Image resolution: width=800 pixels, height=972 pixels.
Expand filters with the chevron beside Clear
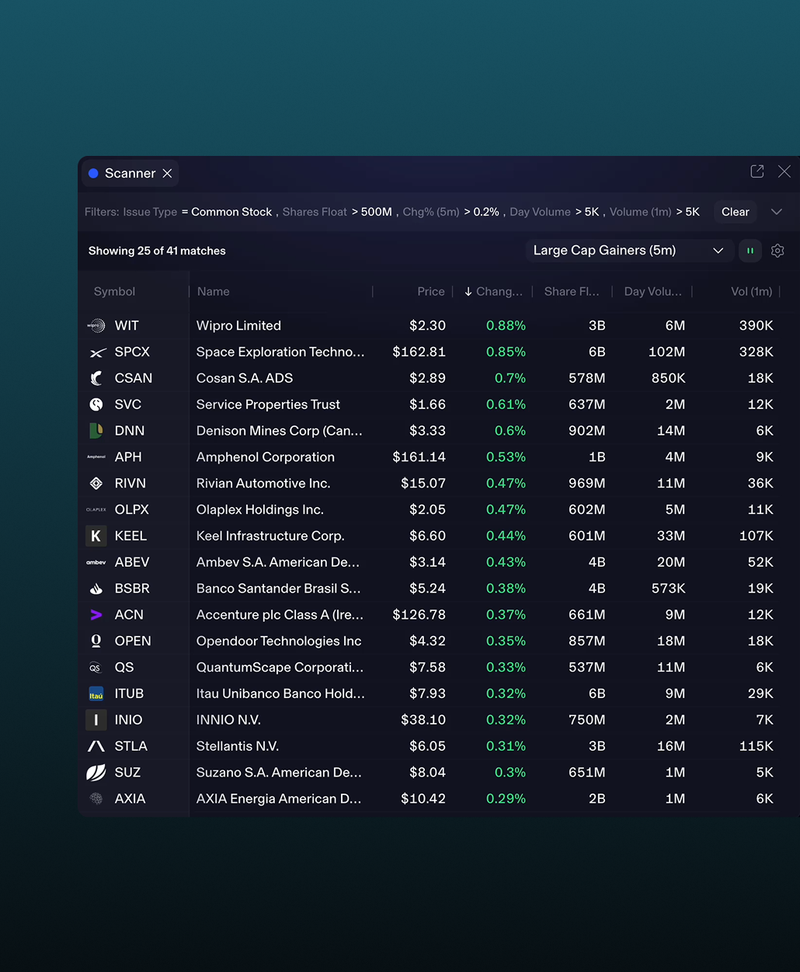coord(776,212)
